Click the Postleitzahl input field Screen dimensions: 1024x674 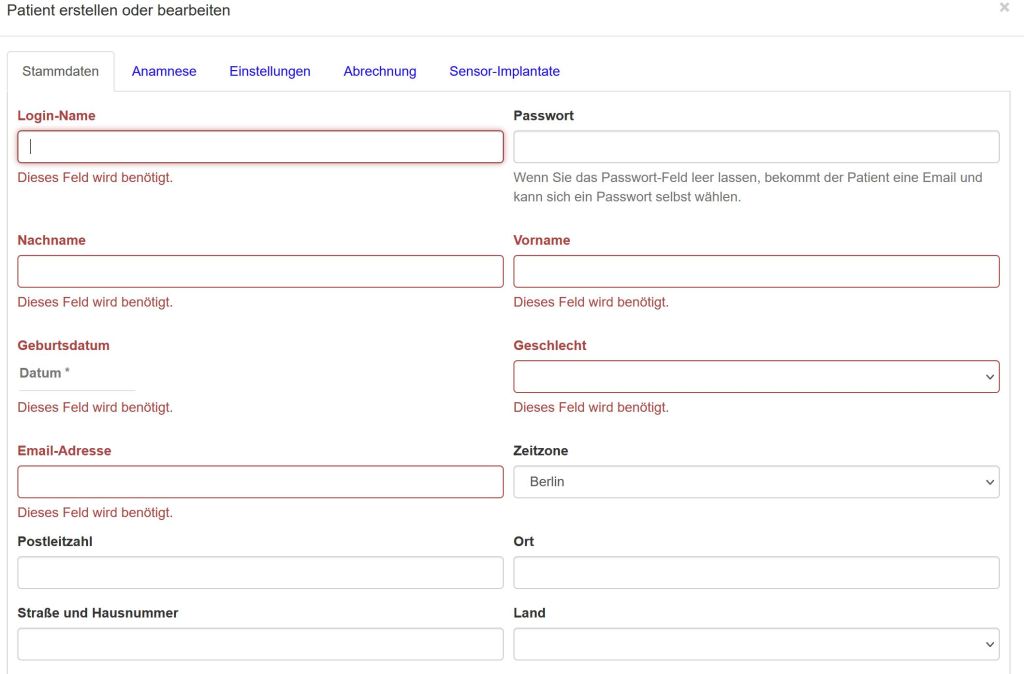[x=260, y=573]
